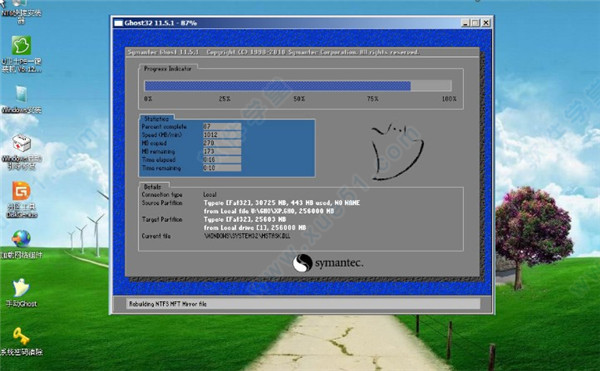This screenshot has width=600, height=371.
Task: Open the green ghost one-key installer icon
Action: click(21, 46)
